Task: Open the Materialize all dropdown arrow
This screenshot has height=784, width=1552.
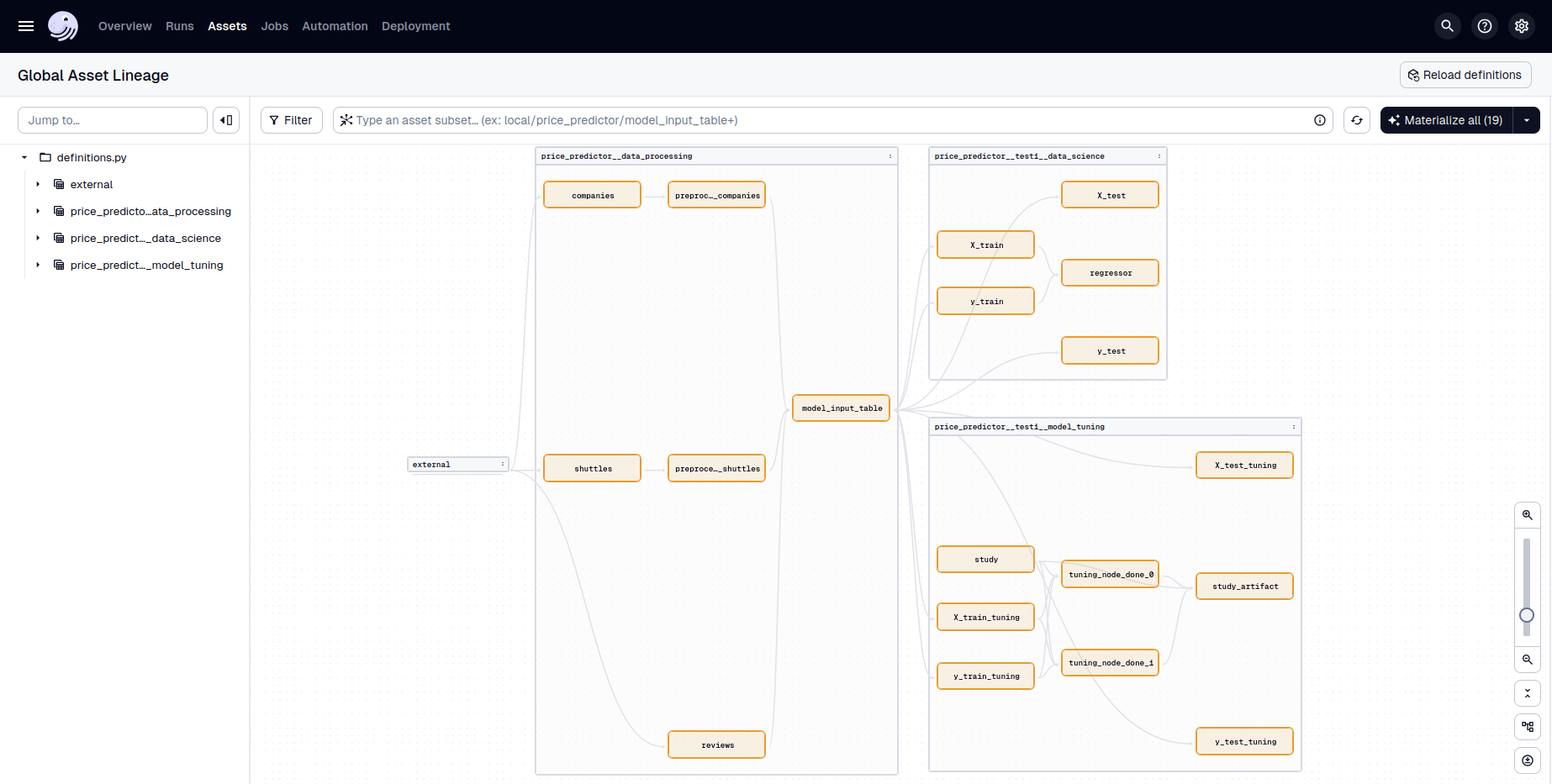Action: tap(1528, 120)
